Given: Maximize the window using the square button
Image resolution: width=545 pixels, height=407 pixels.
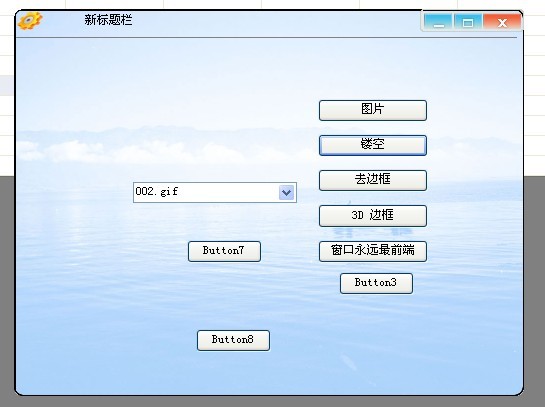Looking at the screenshot, I should coord(468,23).
